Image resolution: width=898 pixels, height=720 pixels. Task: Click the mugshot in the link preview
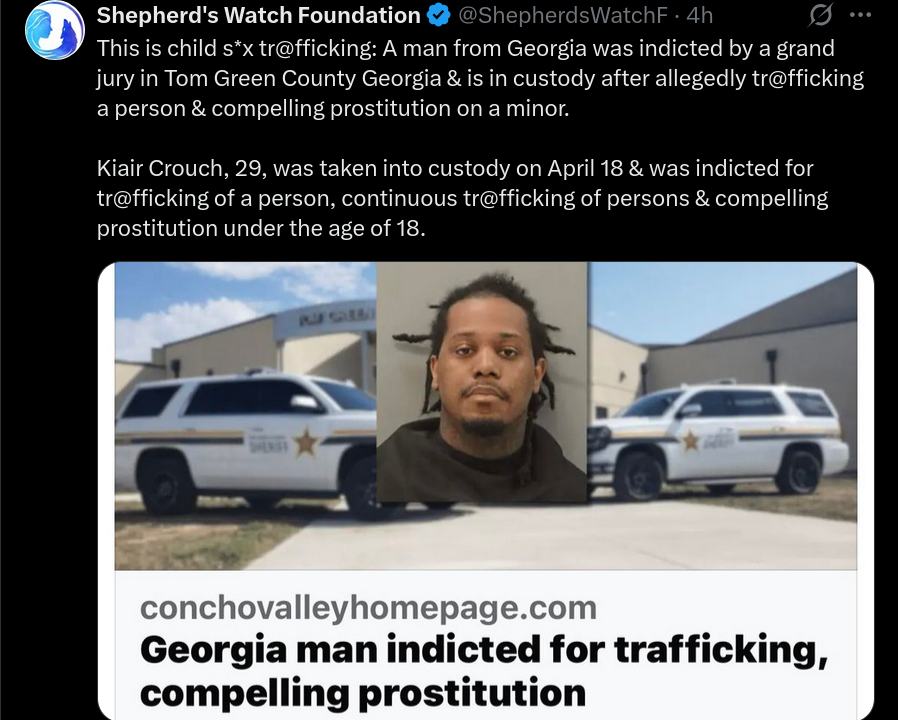[x=482, y=382]
